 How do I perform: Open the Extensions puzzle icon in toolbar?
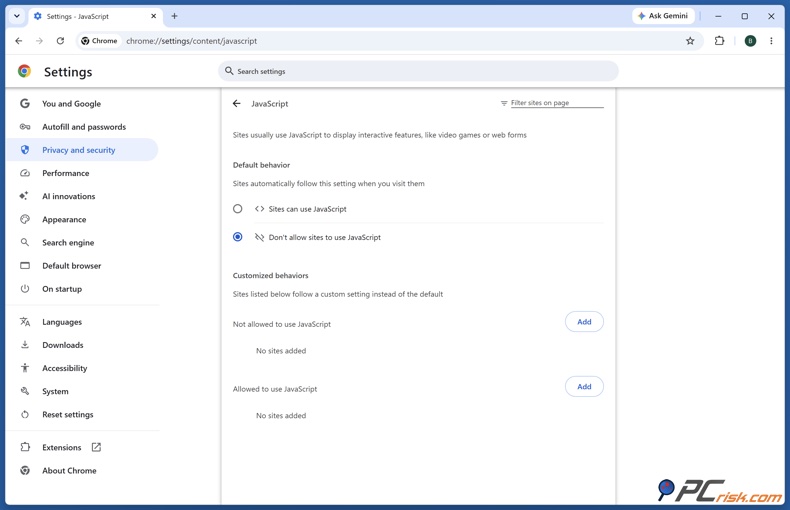(x=719, y=41)
